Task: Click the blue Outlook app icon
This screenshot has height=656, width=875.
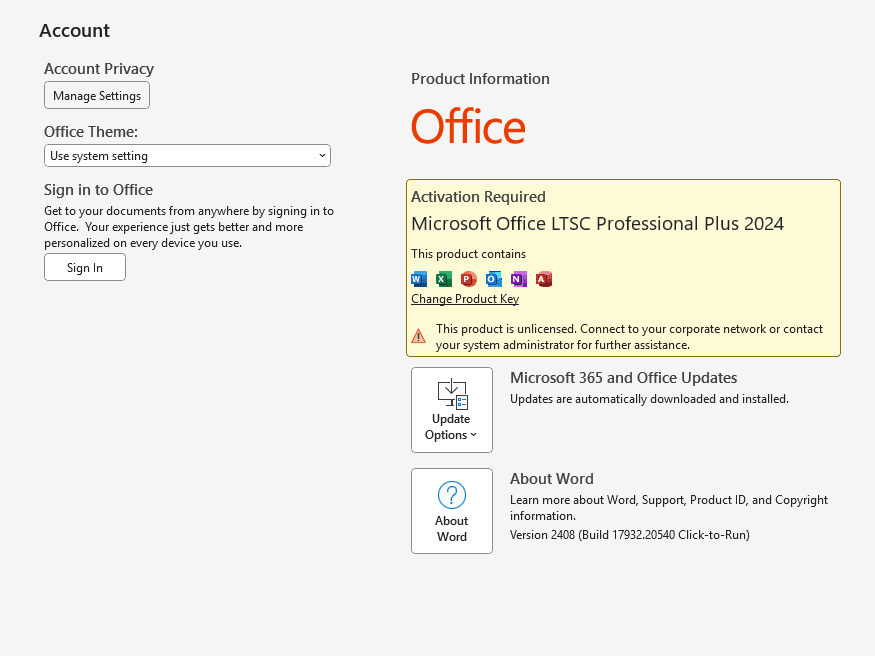Action: pos(494,279)
